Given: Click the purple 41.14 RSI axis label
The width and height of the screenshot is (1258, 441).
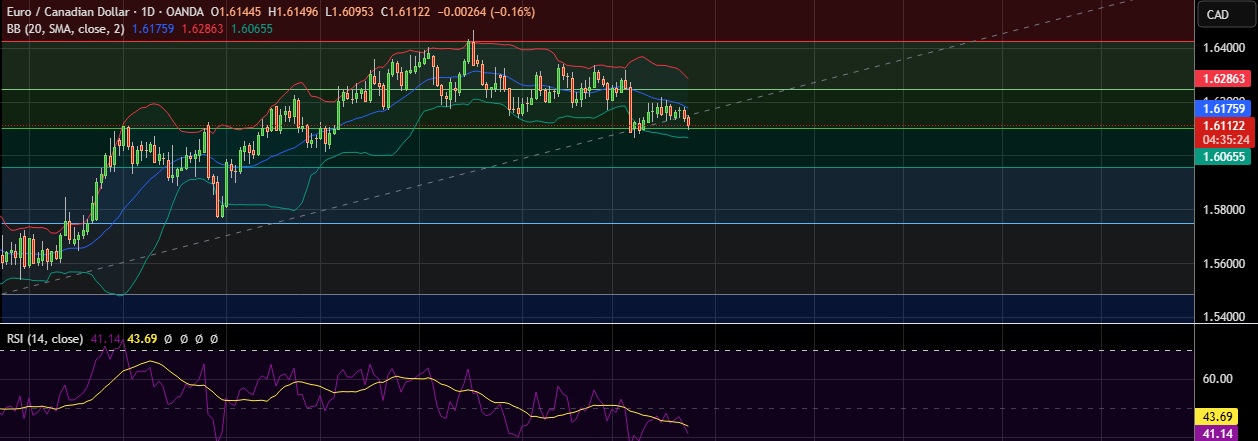Looking at the screenshot, I should pos(1220,434).
